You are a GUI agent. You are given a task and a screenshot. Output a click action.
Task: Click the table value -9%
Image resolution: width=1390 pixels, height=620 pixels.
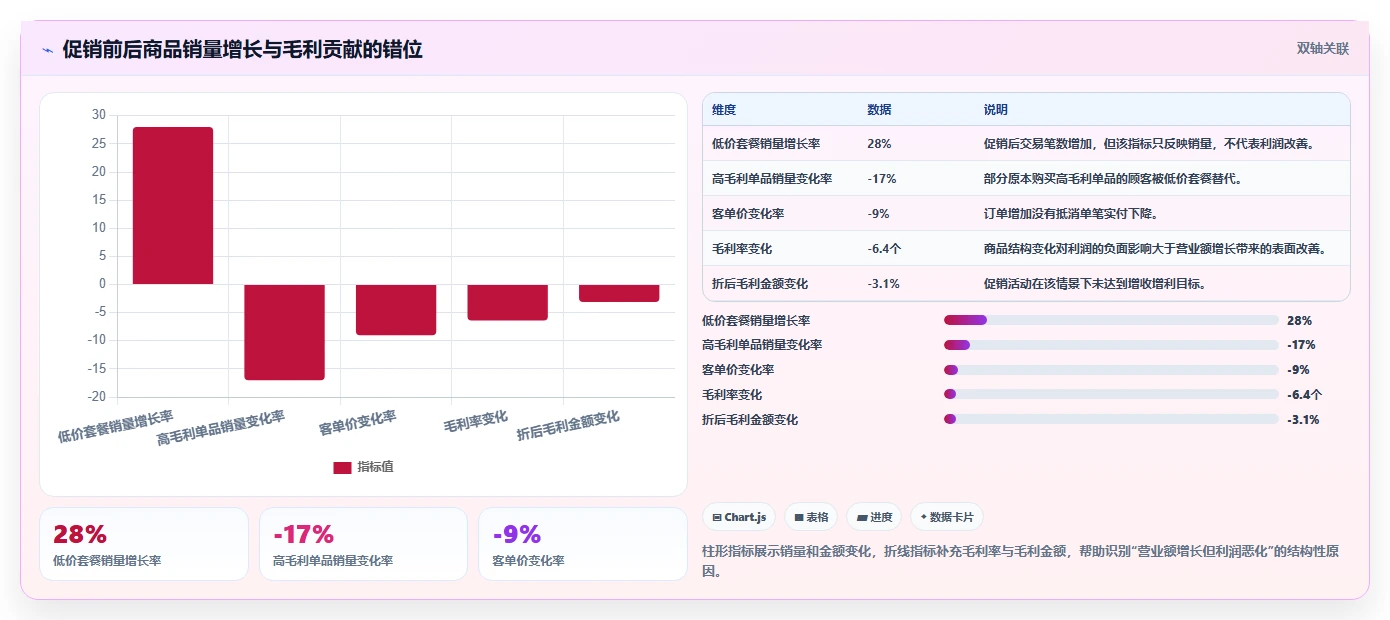[x=879, y=214]
